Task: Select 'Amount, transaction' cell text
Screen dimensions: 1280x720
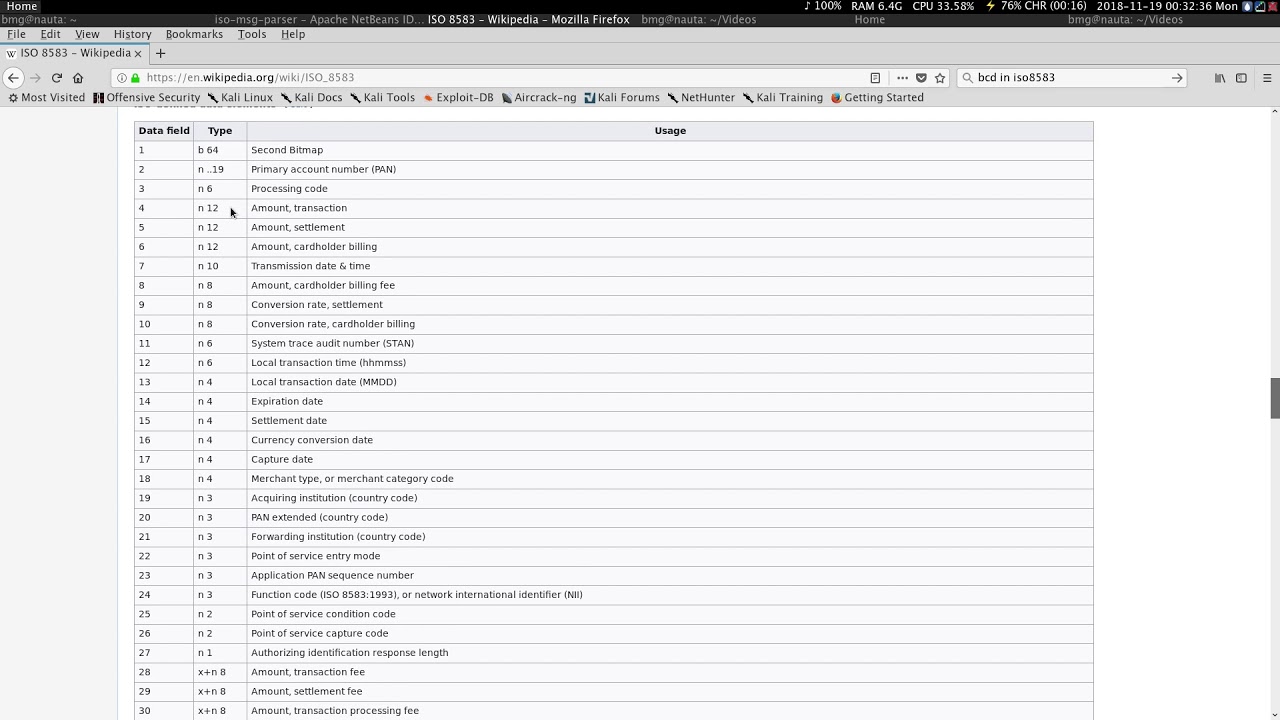Action: click(299, 208)
